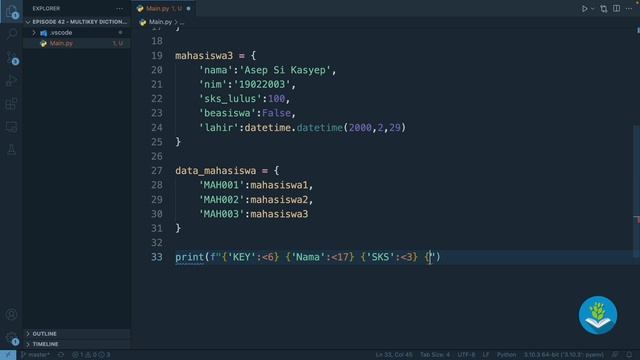Open the Extensions view

(11, 104)
